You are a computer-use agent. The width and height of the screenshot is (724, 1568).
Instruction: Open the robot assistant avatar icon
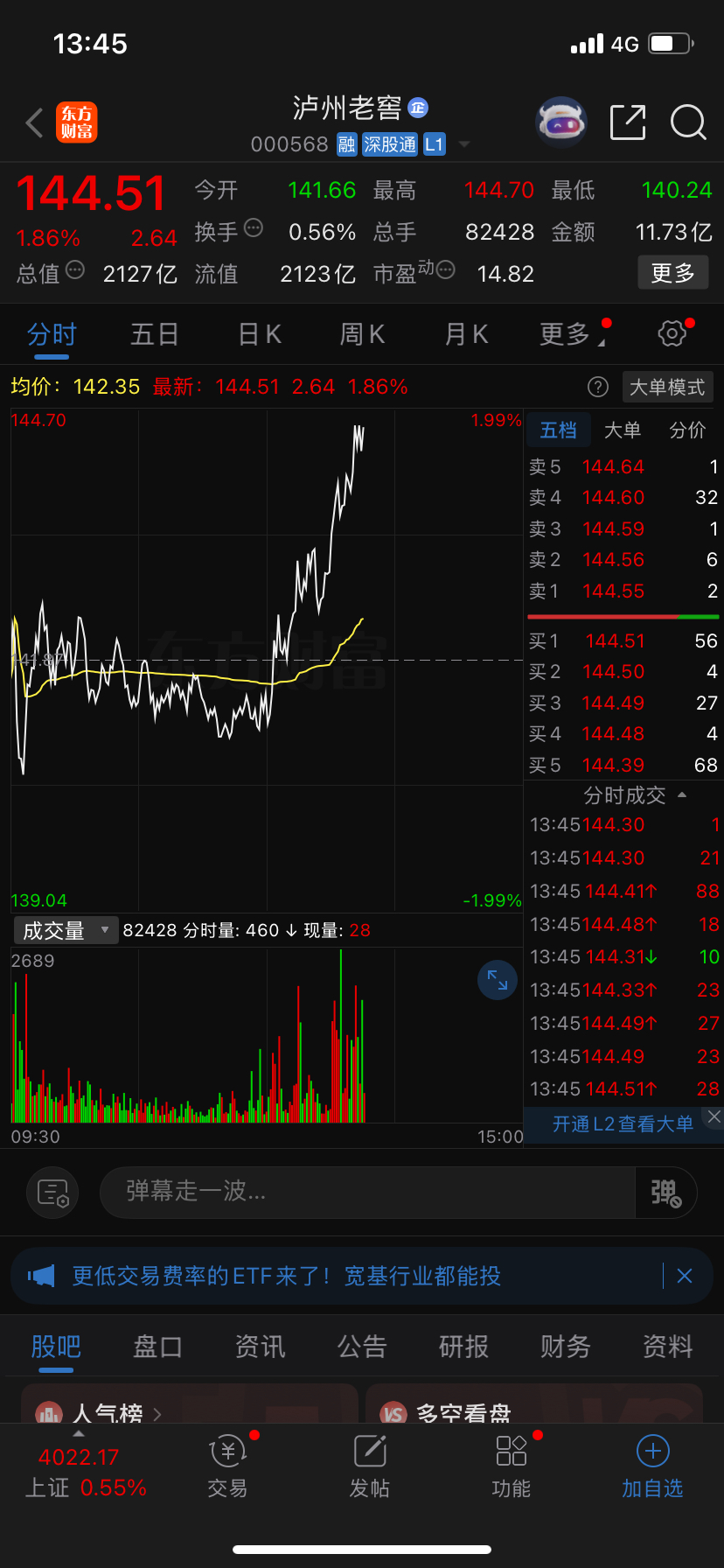click(x=560, y=122)
